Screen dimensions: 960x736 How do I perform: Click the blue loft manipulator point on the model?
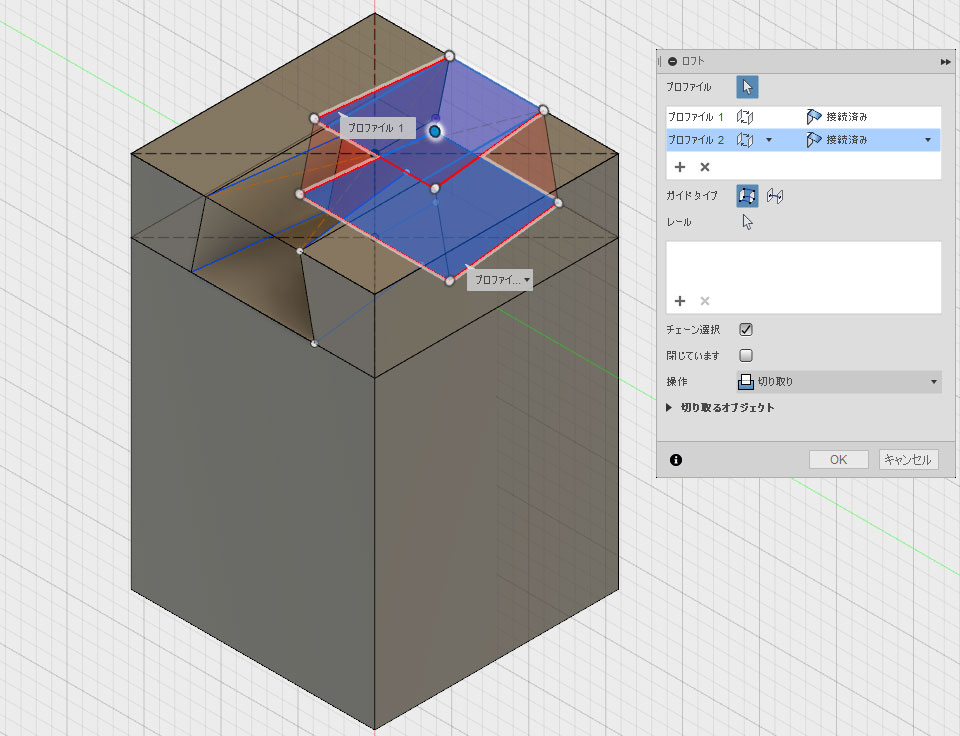tap(435, 131)
